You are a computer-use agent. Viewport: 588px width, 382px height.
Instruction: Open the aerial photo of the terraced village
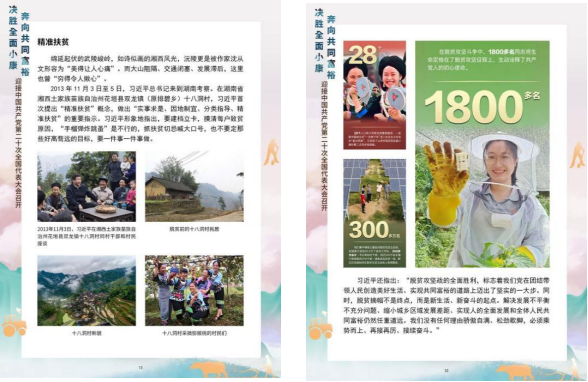(87, 291)
